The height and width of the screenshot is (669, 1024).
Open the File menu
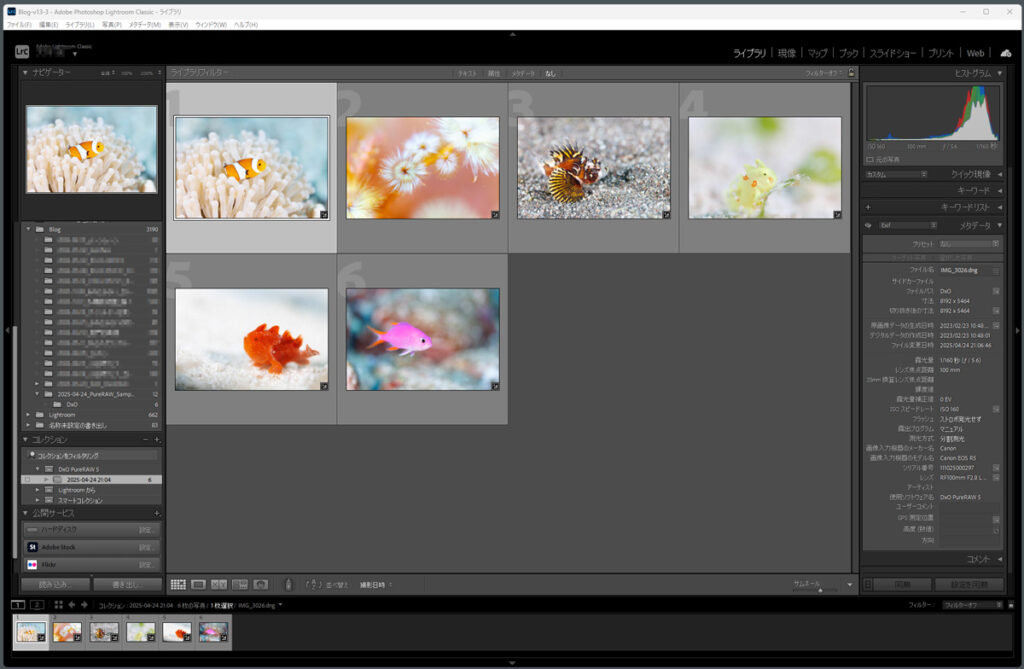pyautogui.click(x=19, y=25)
